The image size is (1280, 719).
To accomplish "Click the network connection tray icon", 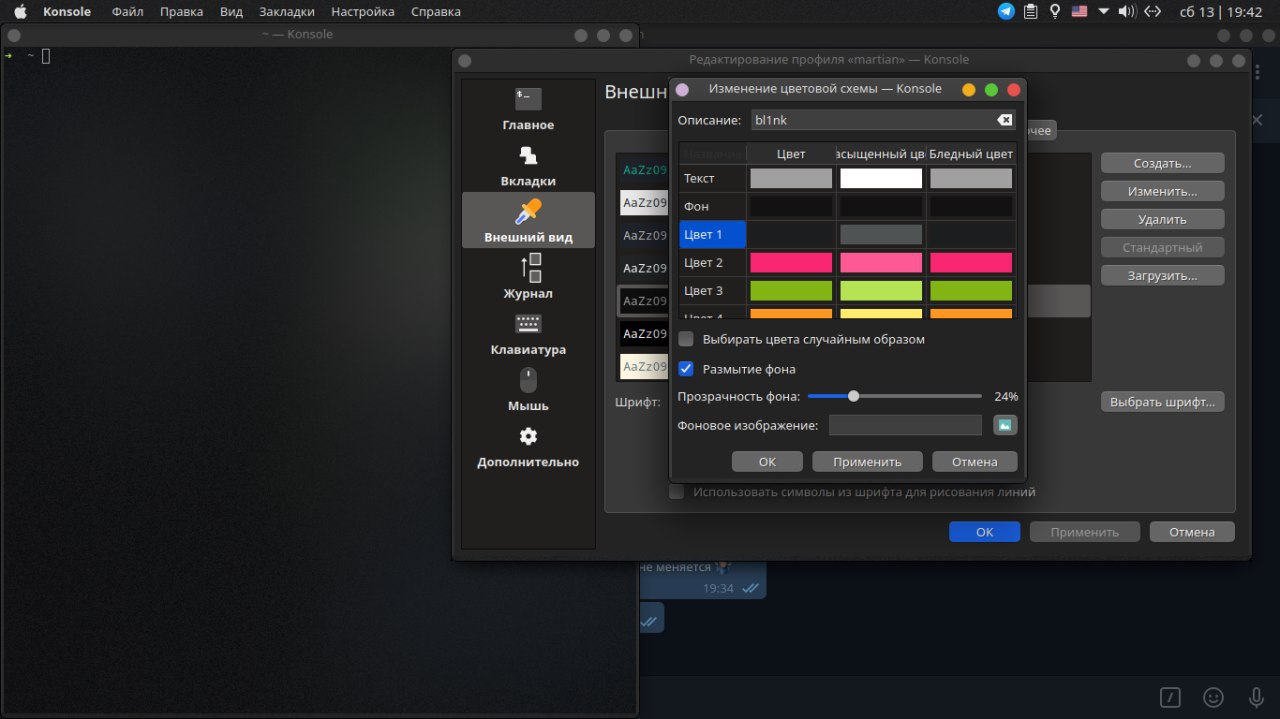I will pyautogui.click(x=1152, y=12).
